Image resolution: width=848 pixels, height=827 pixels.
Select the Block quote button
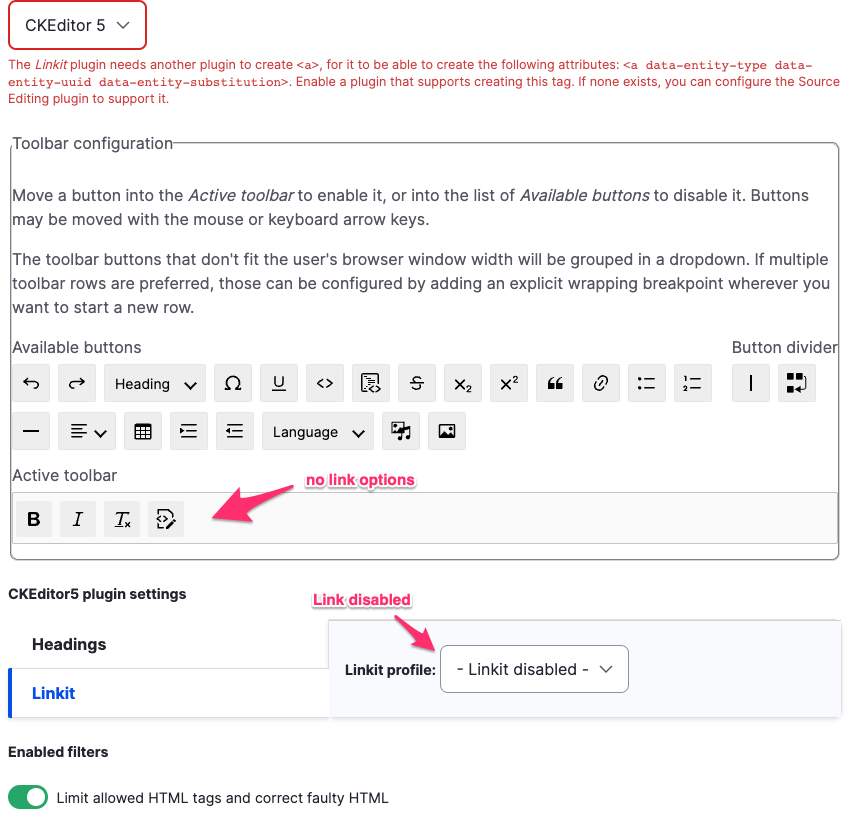pos(554,383)
